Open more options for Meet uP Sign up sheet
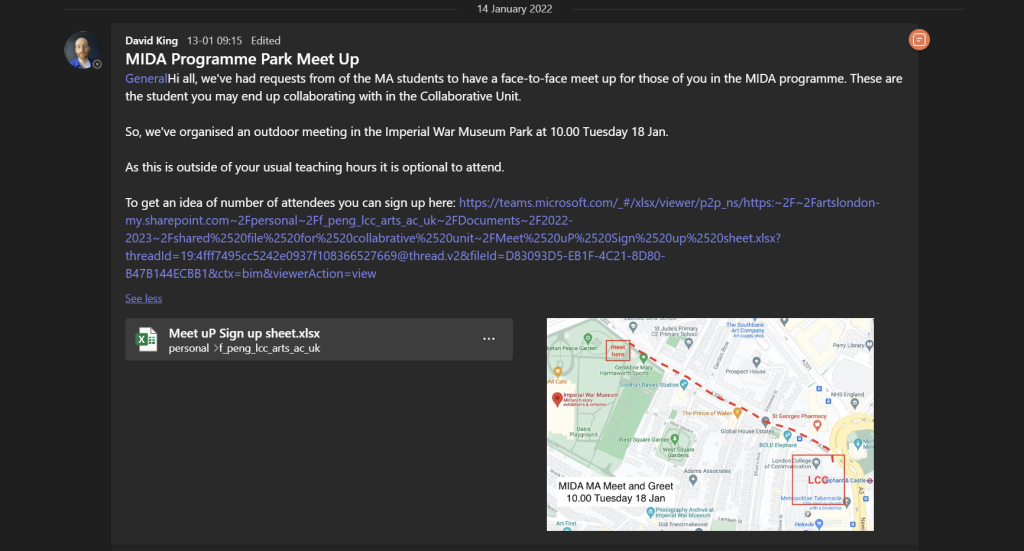 [489, 339]
